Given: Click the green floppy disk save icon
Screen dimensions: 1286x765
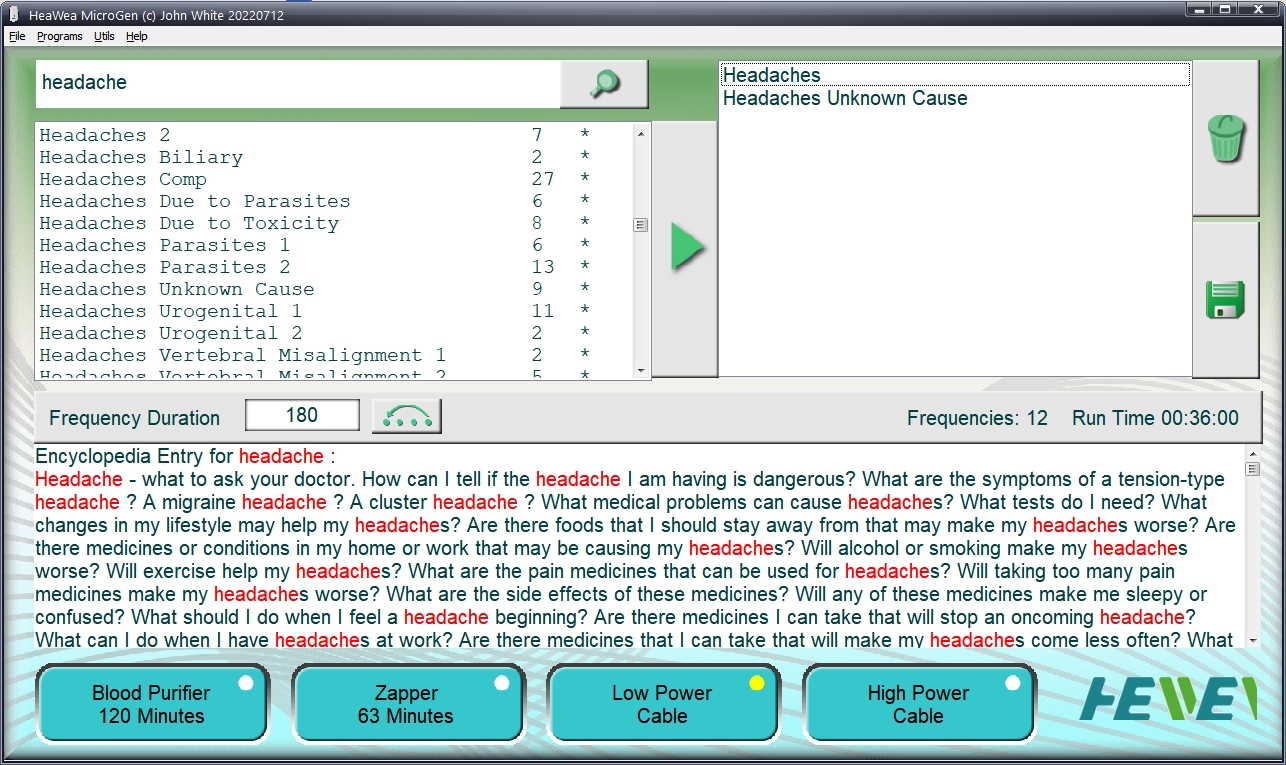Looking at the screenshot, I should (1226, 300).
